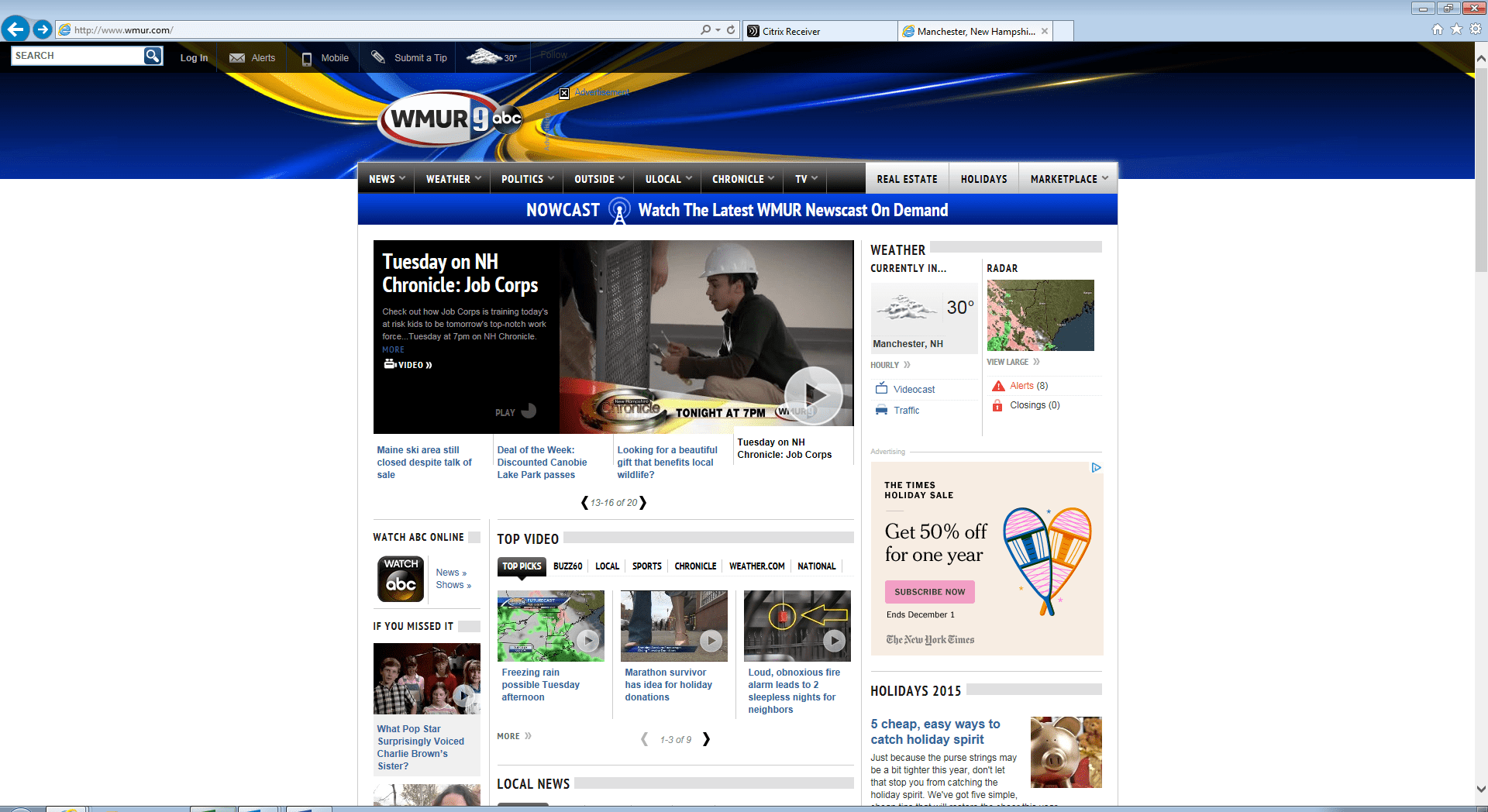This screenshot has height=812, width=1488.
Task: Click the SUBSCRIBE NOW button
Action: (929, 591)
